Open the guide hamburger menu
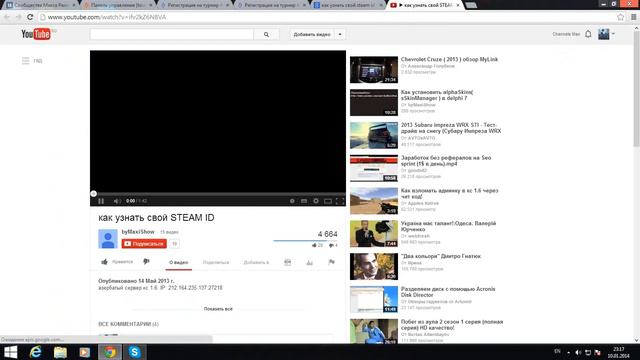Image resolution: width=640 pixels, height=360 pixels. [x=25, y=61]
